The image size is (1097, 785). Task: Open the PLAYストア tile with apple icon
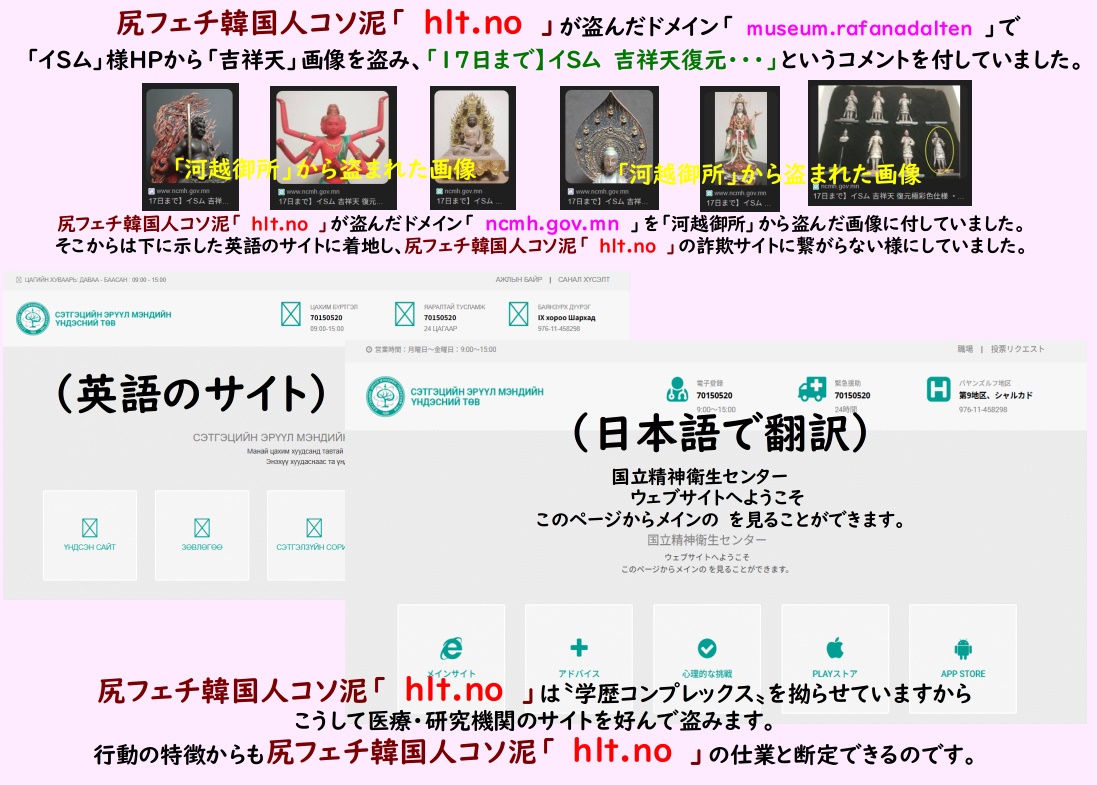835,659
